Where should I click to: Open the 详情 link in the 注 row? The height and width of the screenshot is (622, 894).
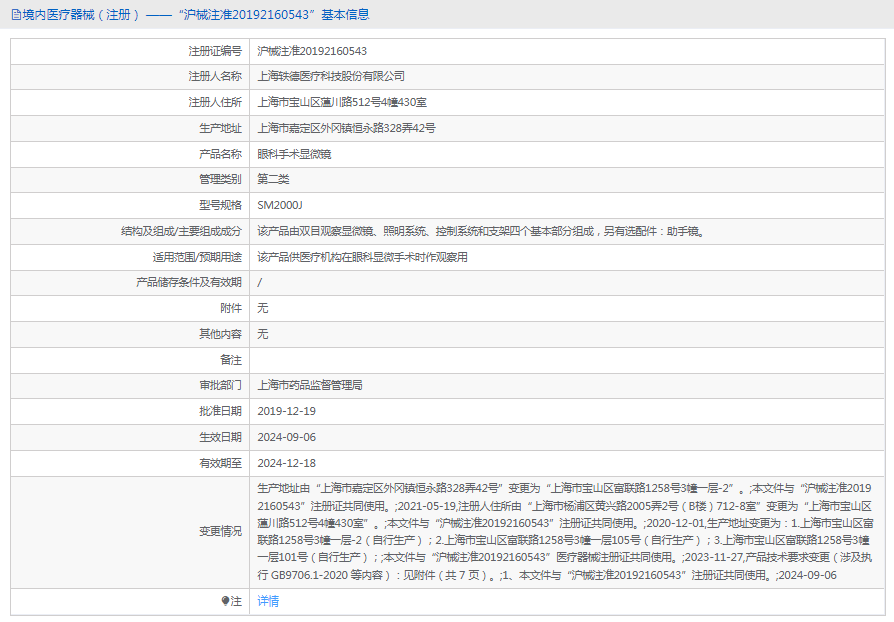[268, 601]
